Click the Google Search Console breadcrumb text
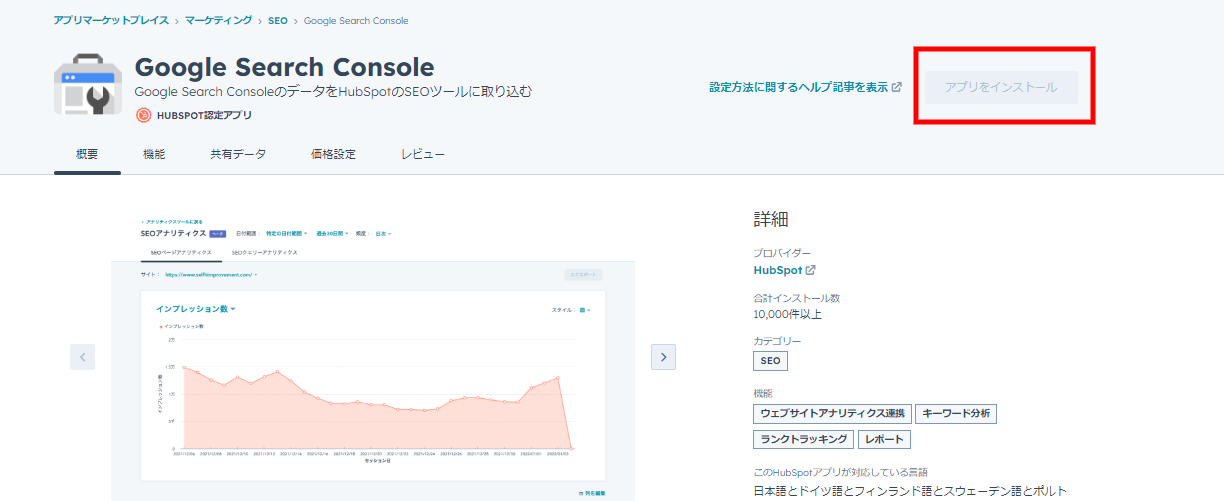This screenshot has height=501, width=1224. tap(356, 20)
